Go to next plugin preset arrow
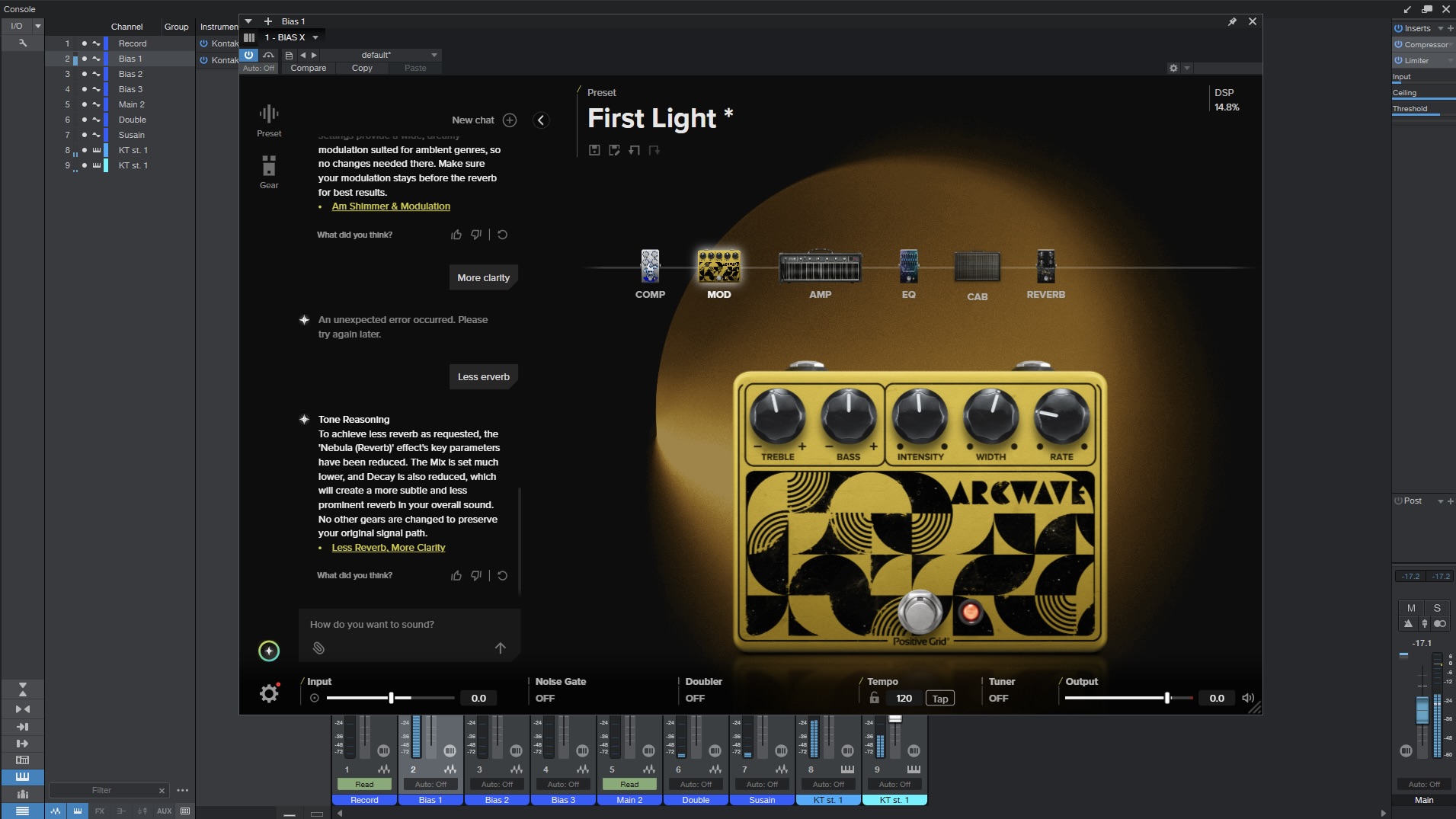 click(x=314, y=55)
